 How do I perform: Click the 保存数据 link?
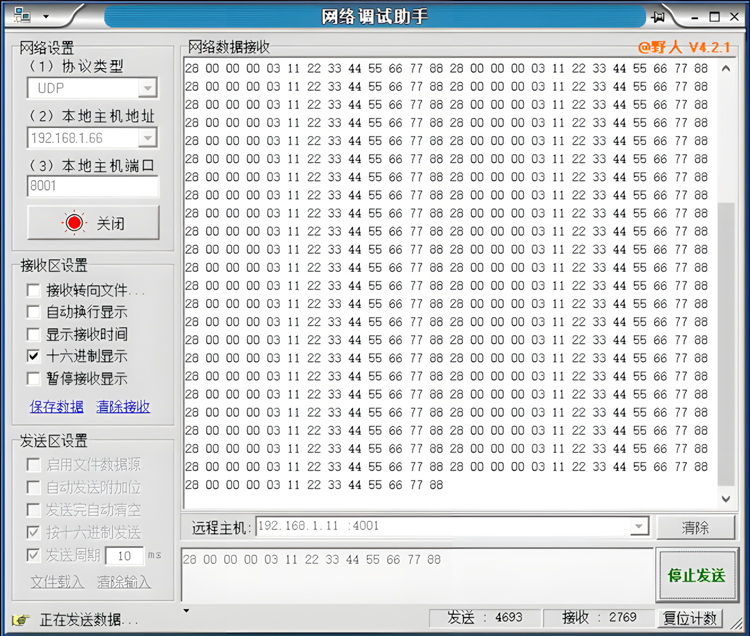(56, 407)
